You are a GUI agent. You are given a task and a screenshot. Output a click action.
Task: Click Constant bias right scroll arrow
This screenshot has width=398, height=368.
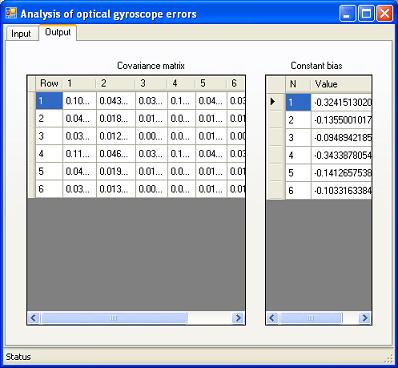tap(364, 318)
